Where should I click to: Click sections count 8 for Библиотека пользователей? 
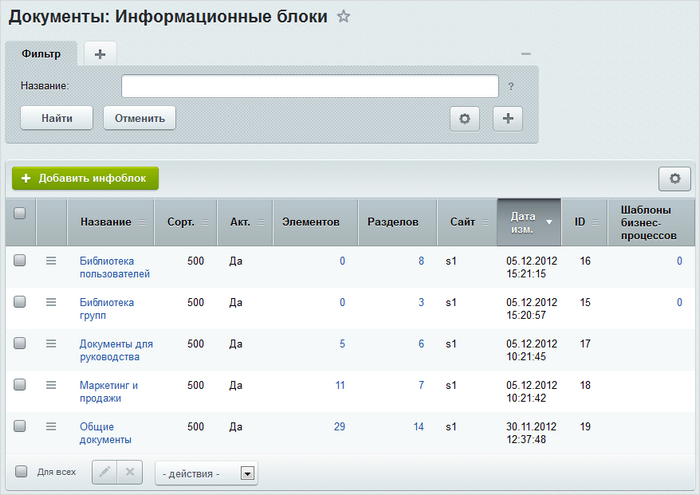coord(421,261)
